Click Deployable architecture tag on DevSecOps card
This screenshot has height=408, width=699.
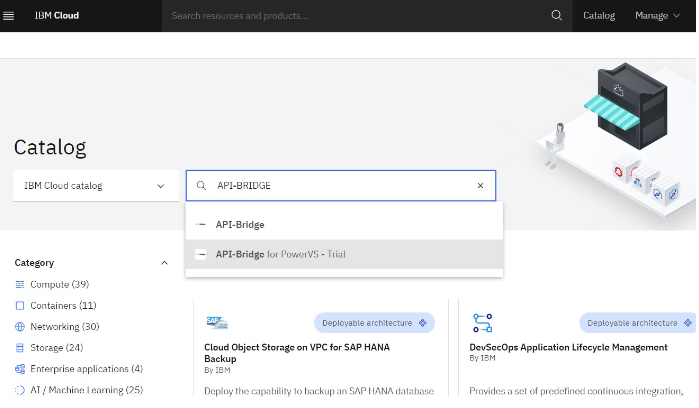638,323
